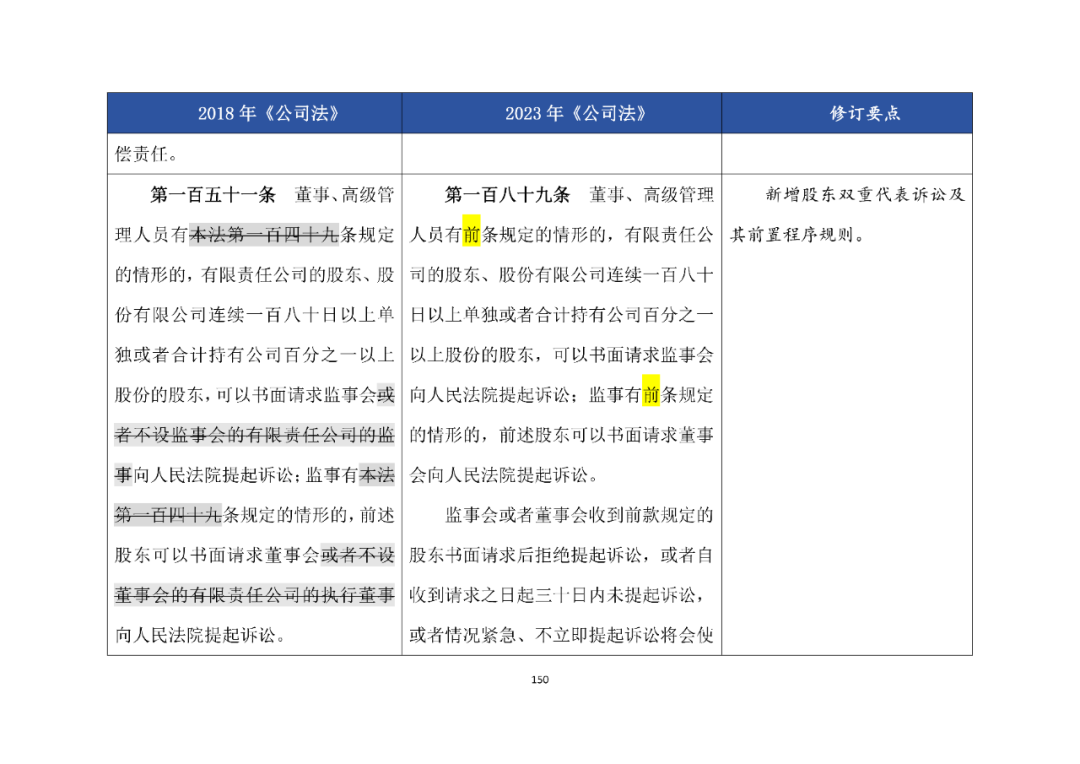Screen dimensions: 1080x764
Task: Click the struck-through text 第一百四十九 in left column
Action: click(168, 515)
